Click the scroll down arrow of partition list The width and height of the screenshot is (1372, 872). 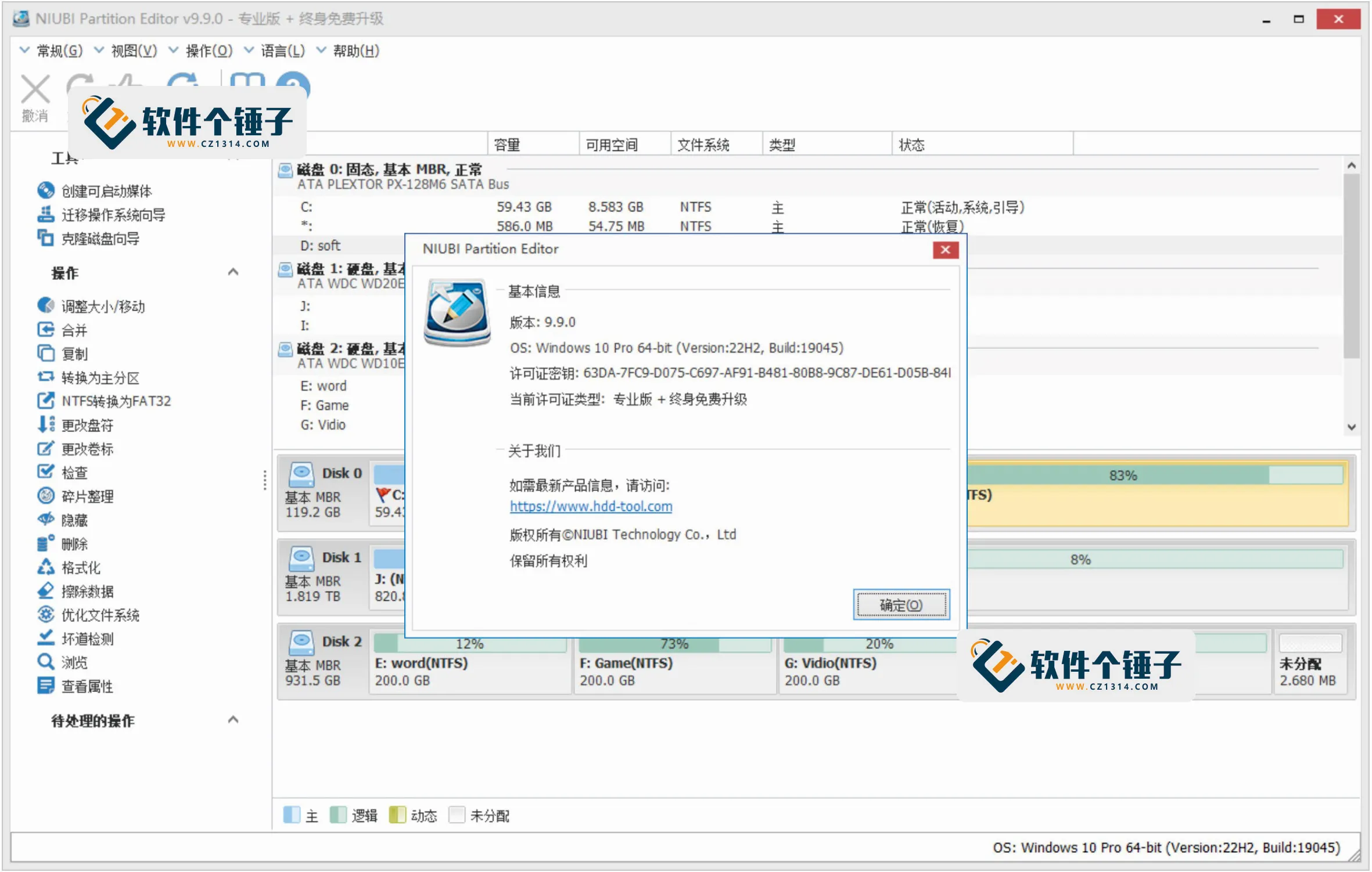pyautogui.click(x=1351, y=427)
